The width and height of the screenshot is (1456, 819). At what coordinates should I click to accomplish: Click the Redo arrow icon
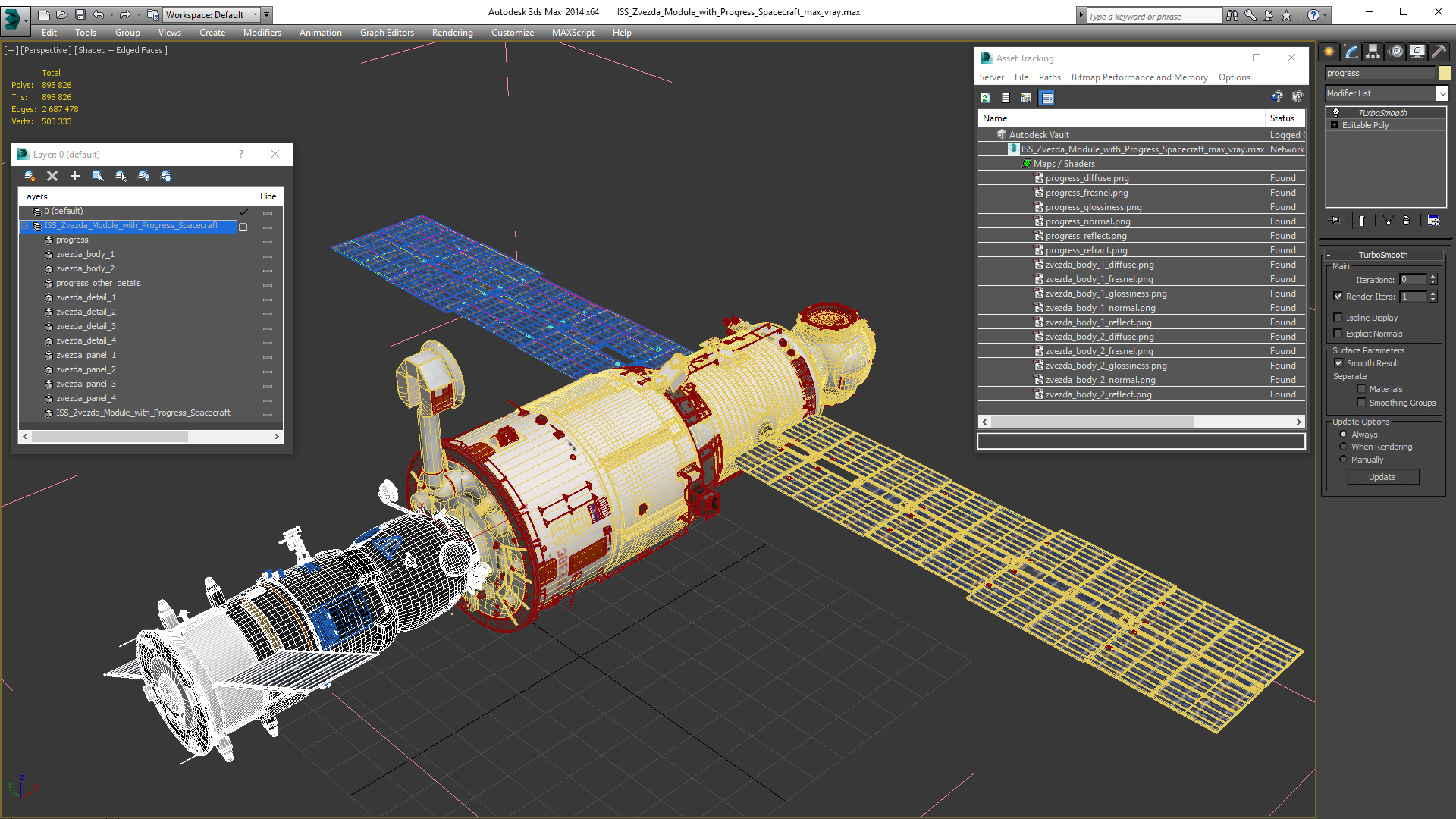(125, 14)
